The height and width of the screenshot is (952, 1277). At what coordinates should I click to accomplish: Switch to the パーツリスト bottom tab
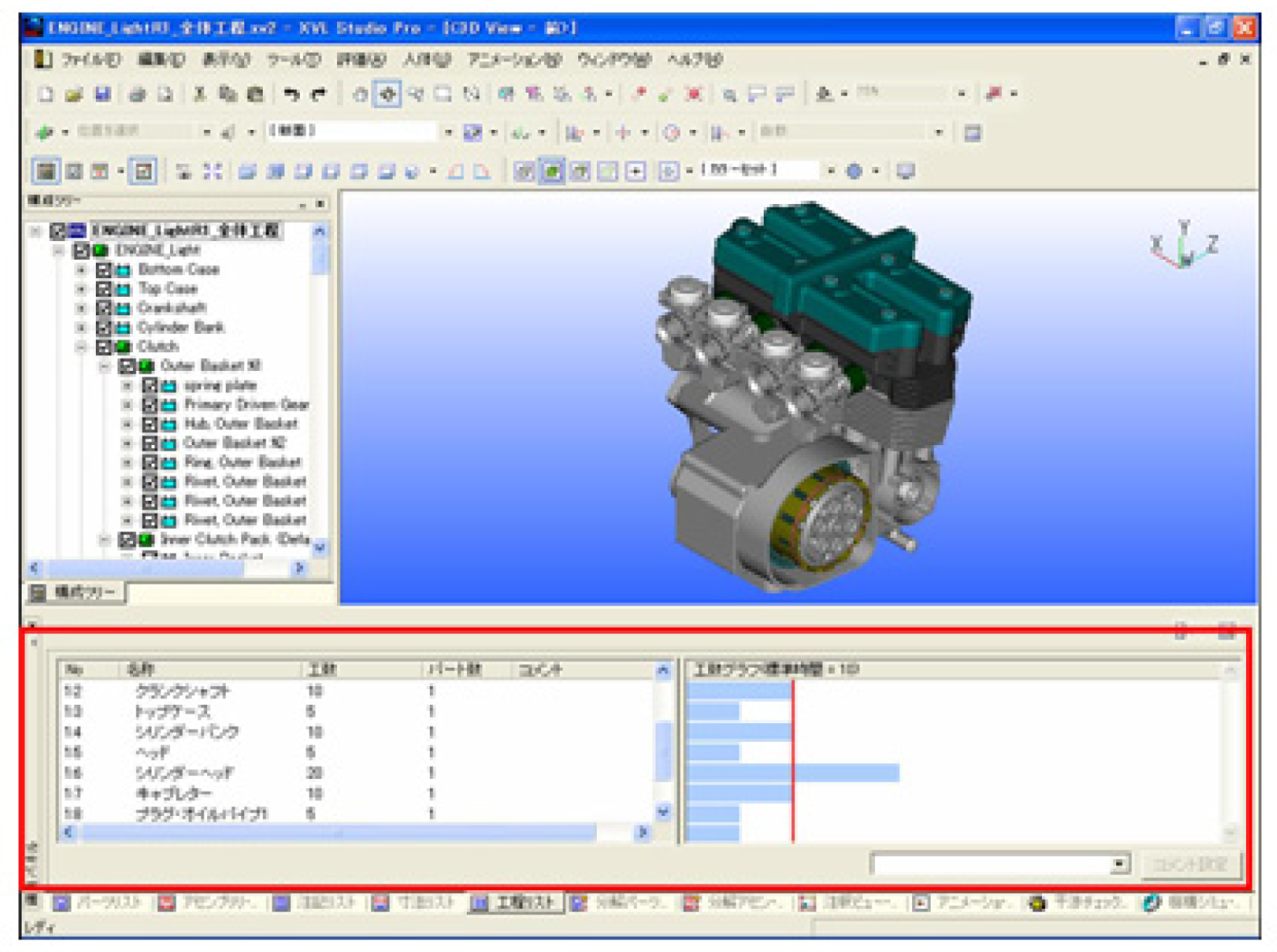tap(98, 903)
